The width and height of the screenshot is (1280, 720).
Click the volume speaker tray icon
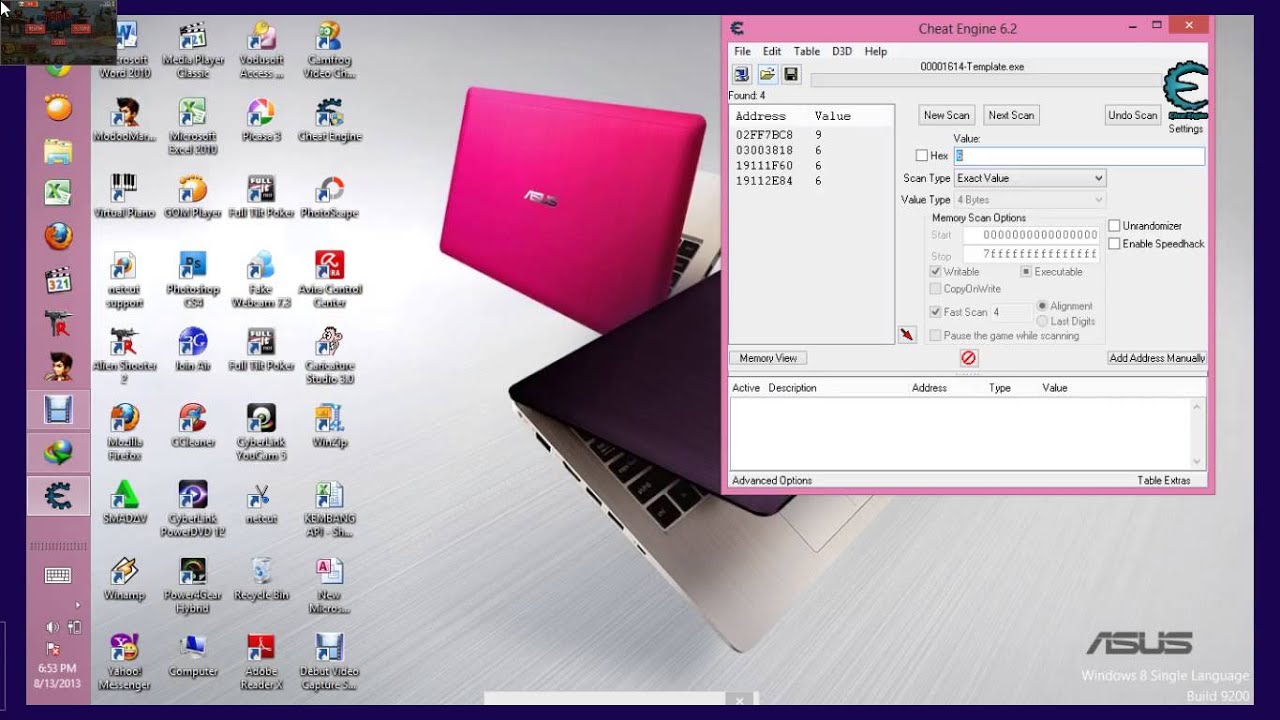[x=52, y=627]
